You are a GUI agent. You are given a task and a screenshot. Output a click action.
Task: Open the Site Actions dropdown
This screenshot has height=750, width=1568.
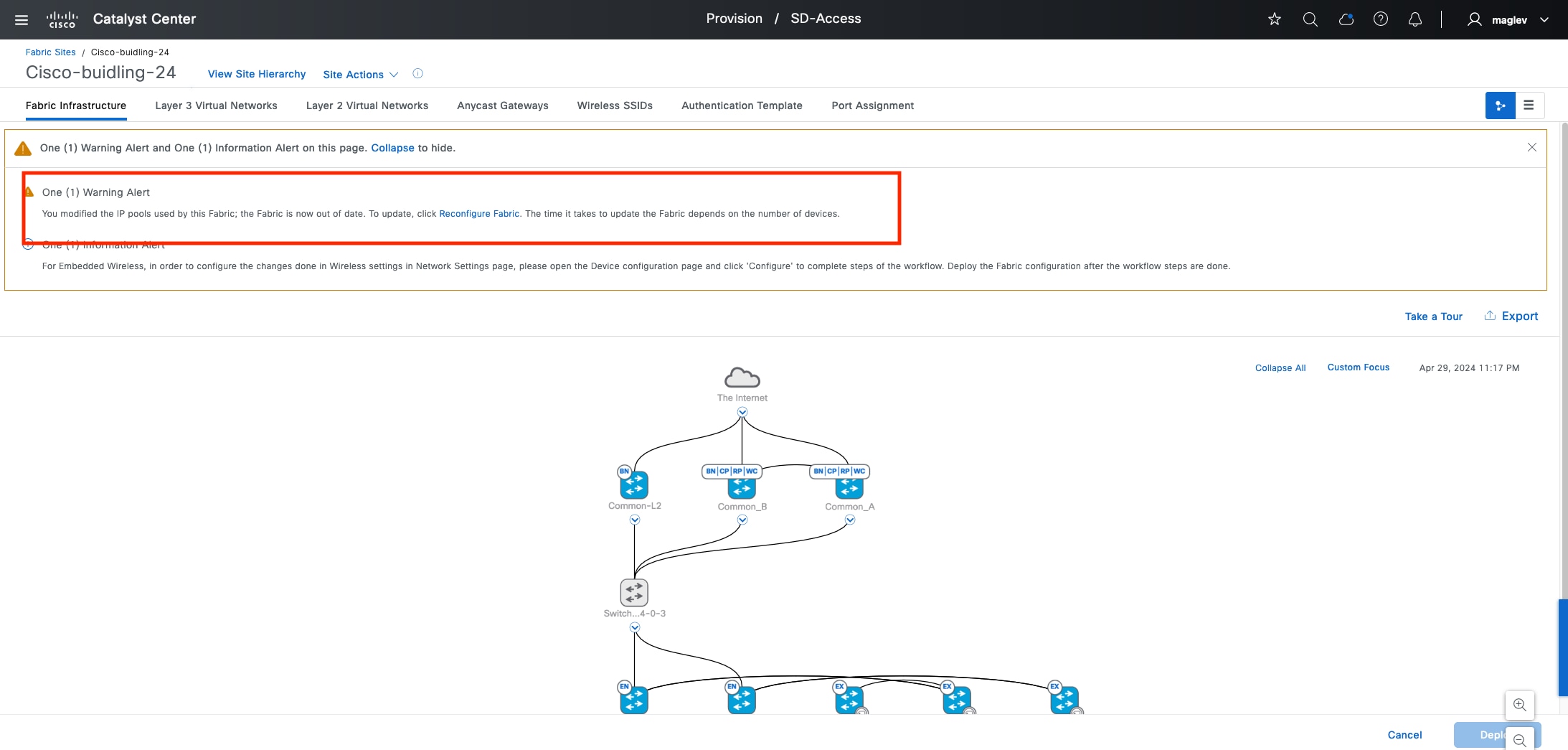click(x=360, y=75)
